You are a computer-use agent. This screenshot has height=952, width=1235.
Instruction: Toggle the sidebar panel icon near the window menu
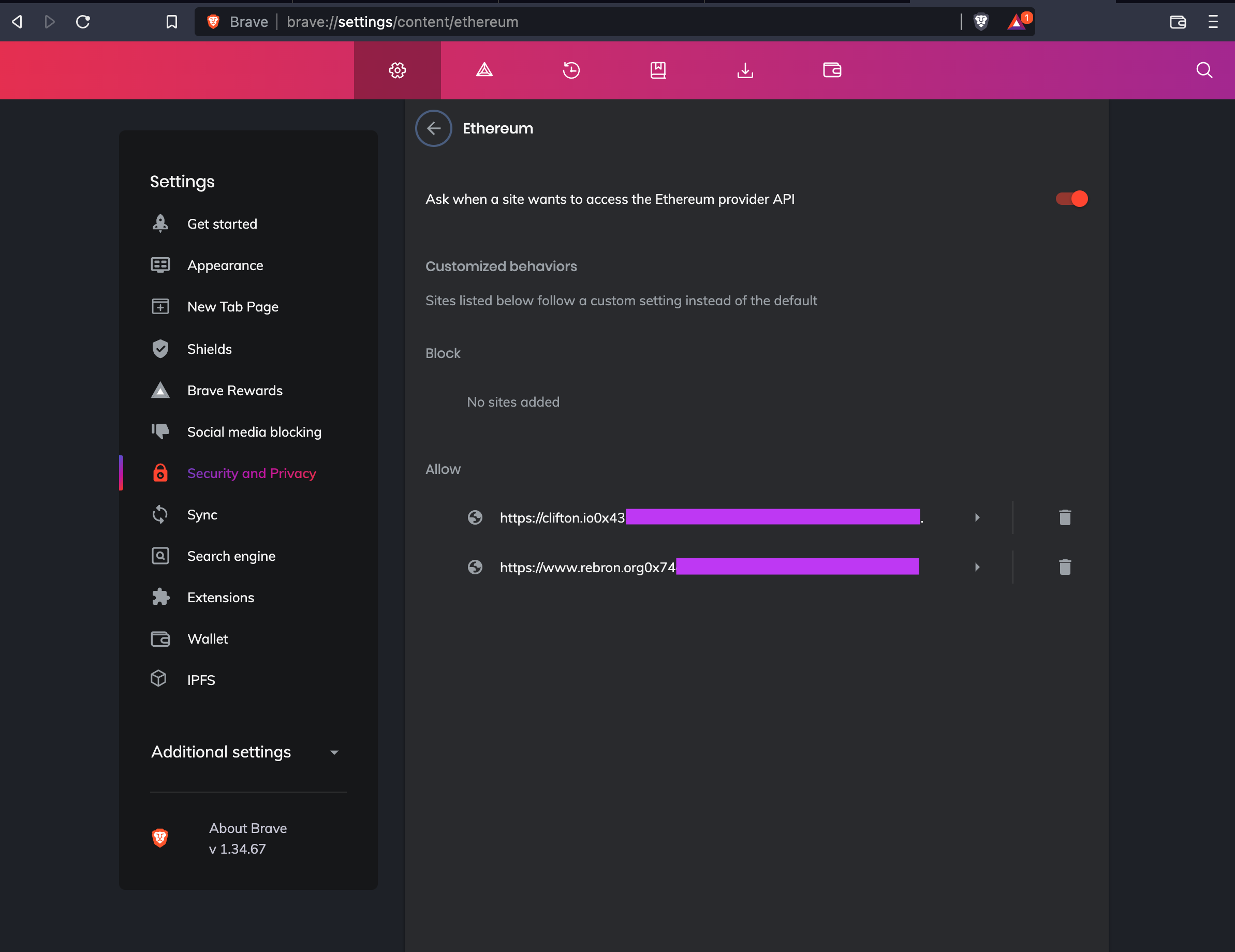[x=1178, y=22]
